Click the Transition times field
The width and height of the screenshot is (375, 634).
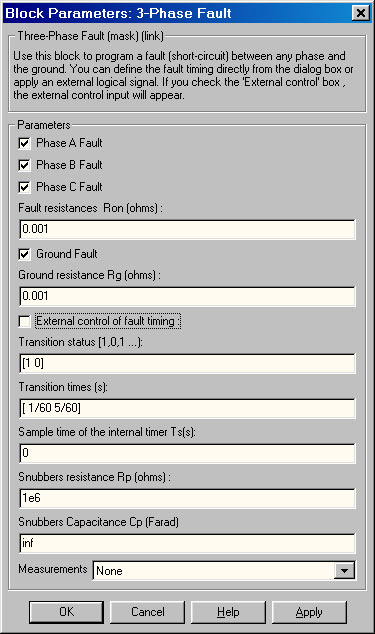(x=187, y=408)
